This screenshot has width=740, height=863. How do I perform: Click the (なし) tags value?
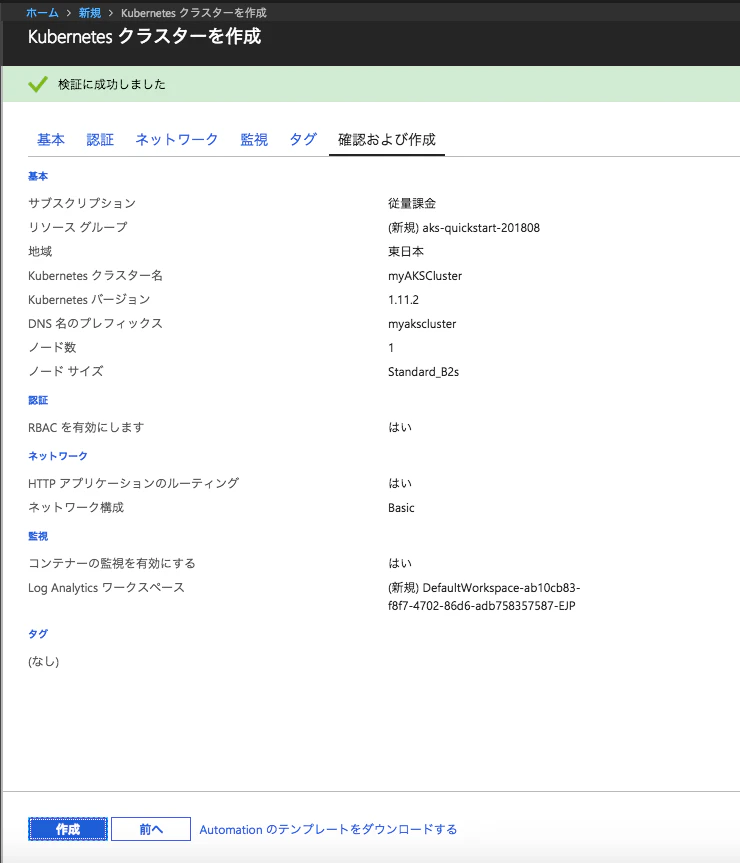coord(43,661)
